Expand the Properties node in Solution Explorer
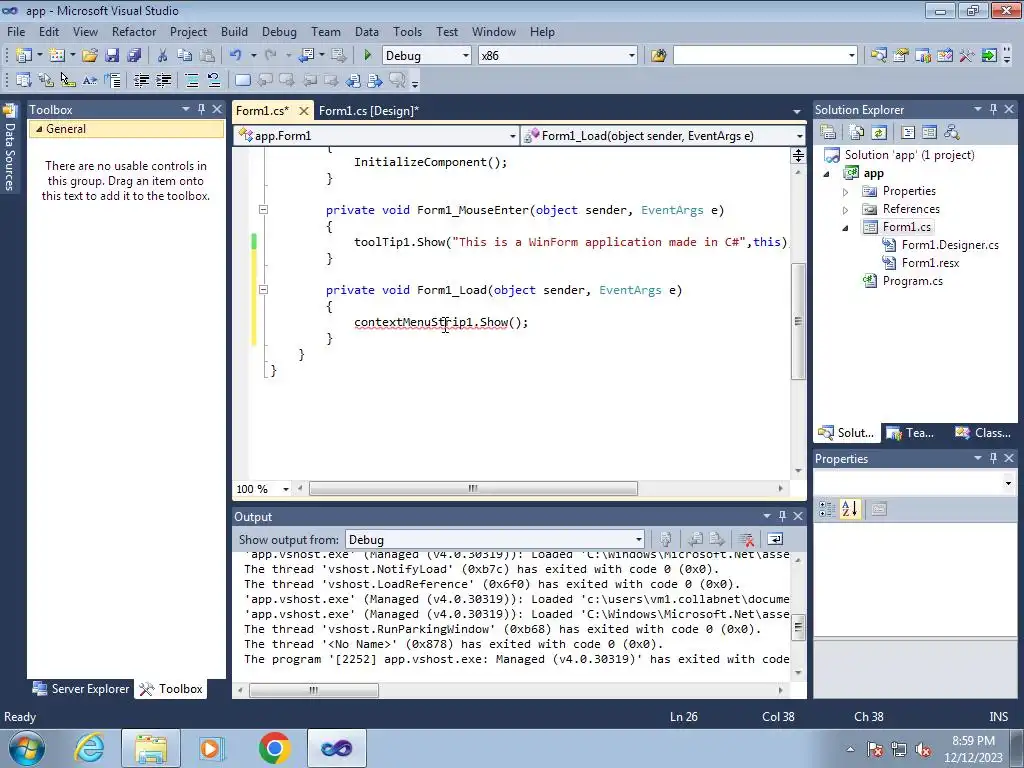 846,192
